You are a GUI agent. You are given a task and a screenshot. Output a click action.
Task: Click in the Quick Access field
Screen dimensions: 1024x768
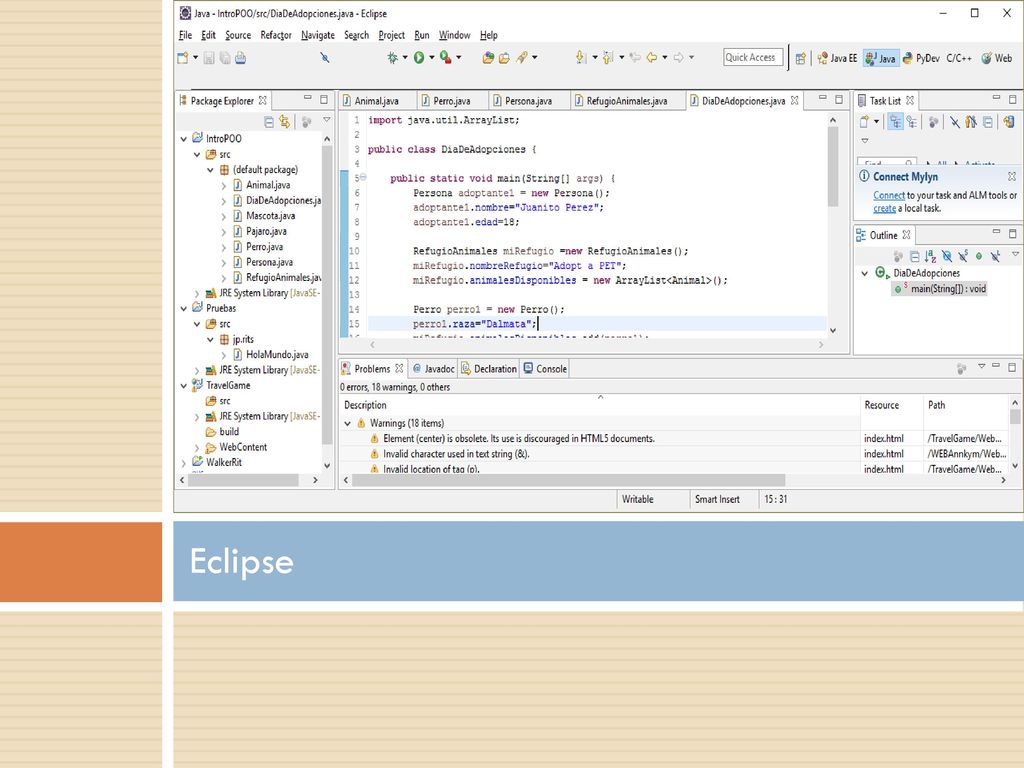(752, 57)
